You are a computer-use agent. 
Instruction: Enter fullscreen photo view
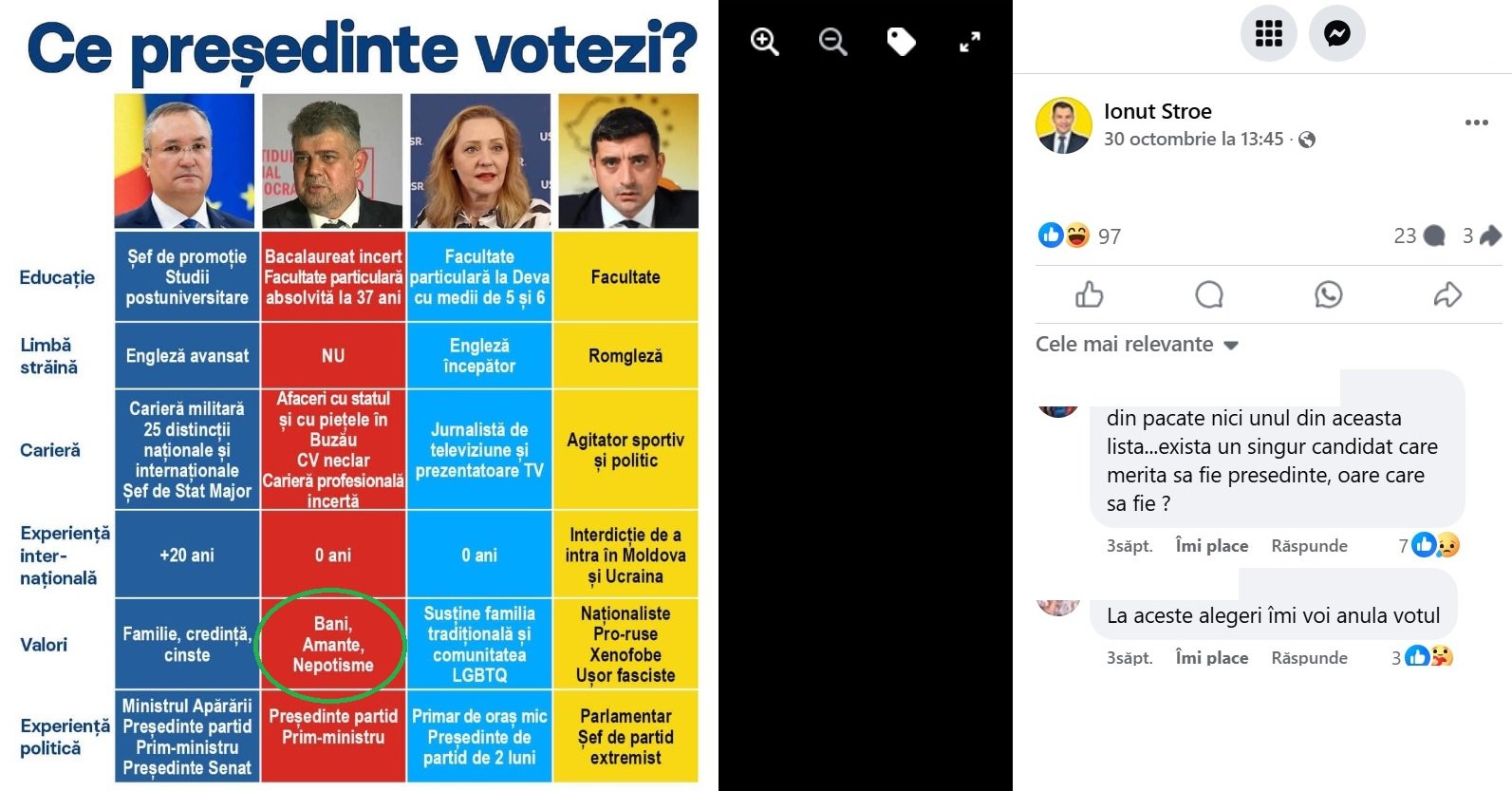[969, 42]
